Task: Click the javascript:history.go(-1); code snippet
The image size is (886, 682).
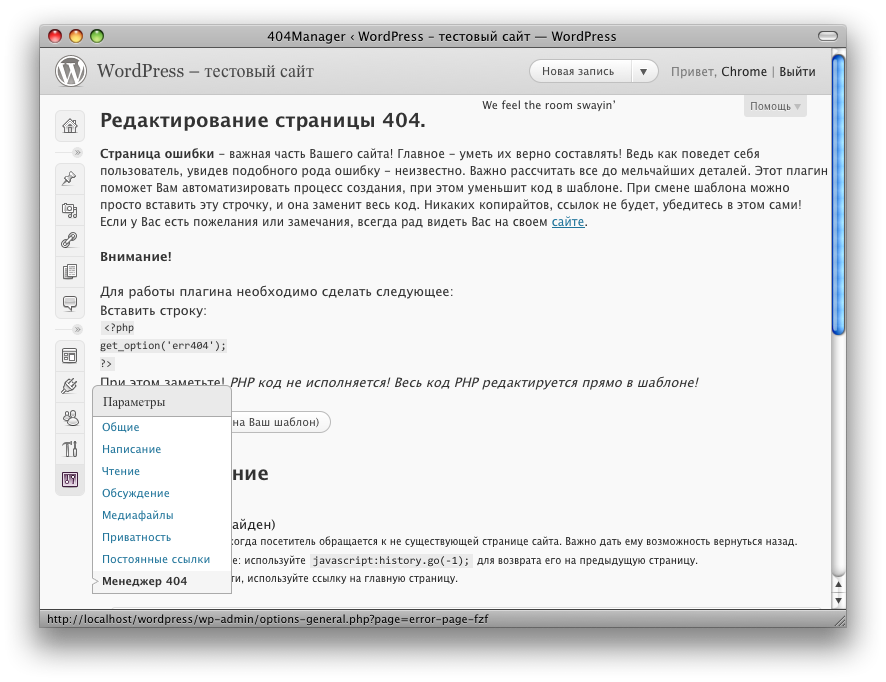Action: (x=391, y=561)
